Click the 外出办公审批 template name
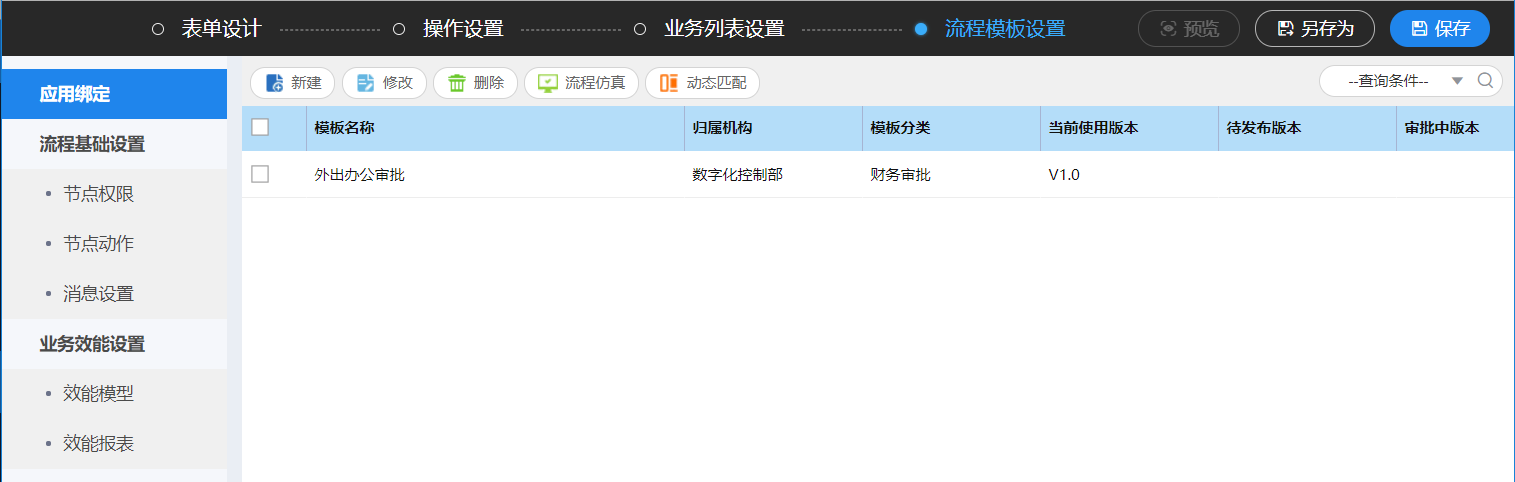This screenshot has height=482, width=1515. (x=359, y=175)
